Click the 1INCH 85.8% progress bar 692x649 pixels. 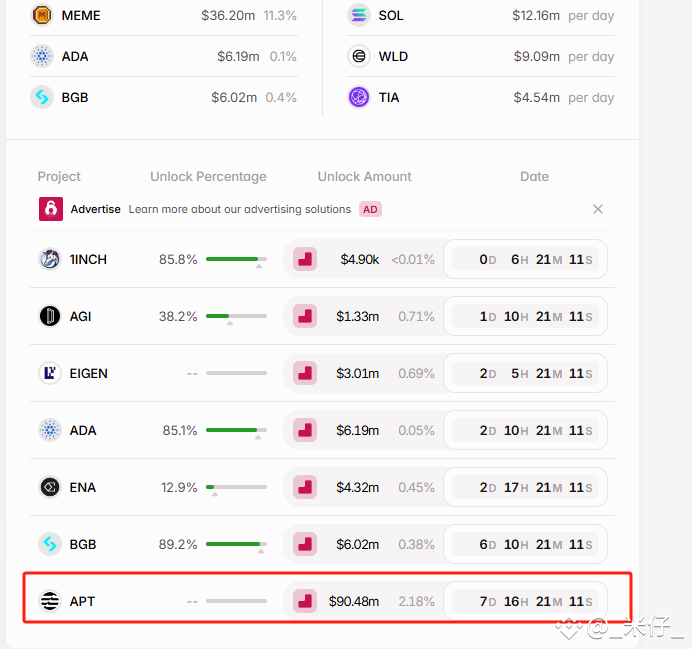[x=236, y=259]
